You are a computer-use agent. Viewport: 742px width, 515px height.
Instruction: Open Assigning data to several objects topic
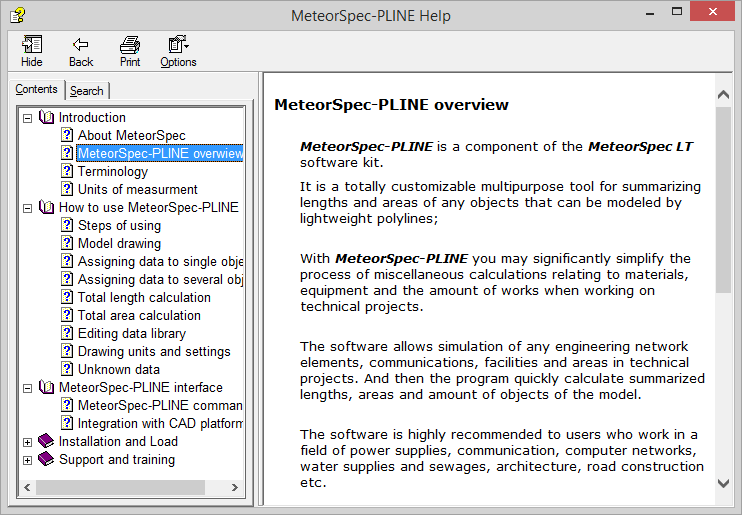pyautogui.click(x=160, y=279)
